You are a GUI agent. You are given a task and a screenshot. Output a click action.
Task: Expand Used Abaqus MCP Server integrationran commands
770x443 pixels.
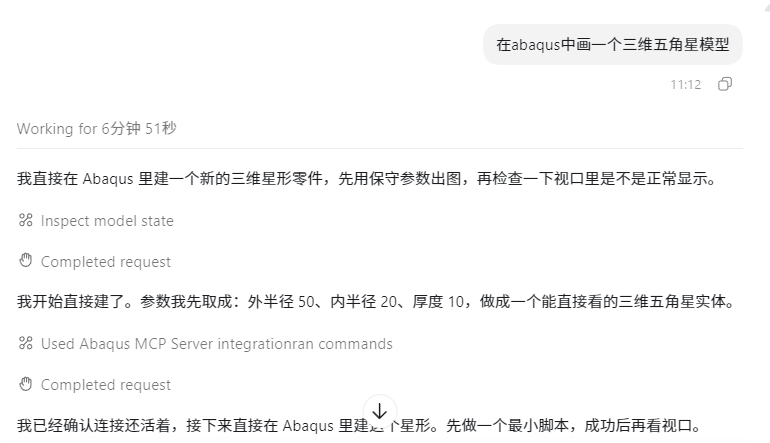click(217, 344)
